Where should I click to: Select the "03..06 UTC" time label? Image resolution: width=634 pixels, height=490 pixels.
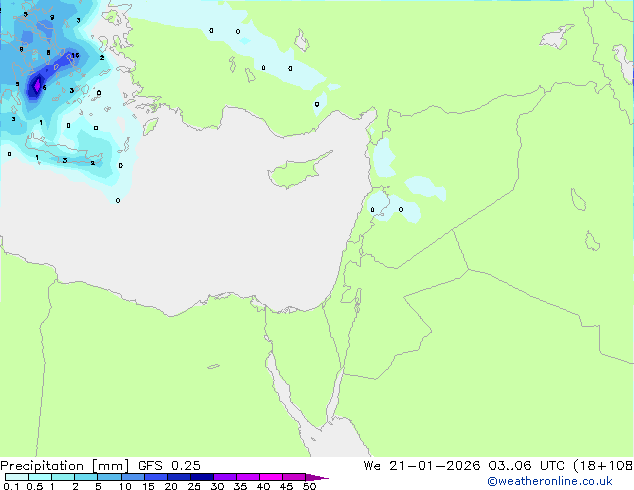(x=526, y=466)
